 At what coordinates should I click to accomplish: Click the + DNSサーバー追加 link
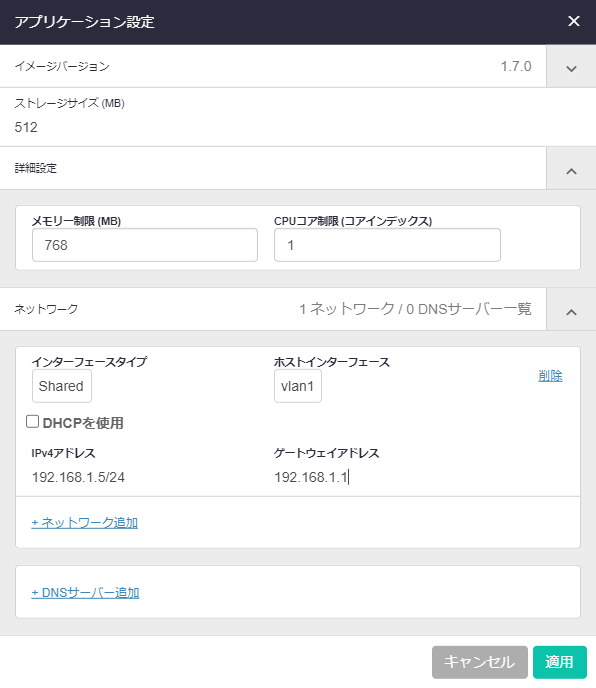click(x=85, y=593)
